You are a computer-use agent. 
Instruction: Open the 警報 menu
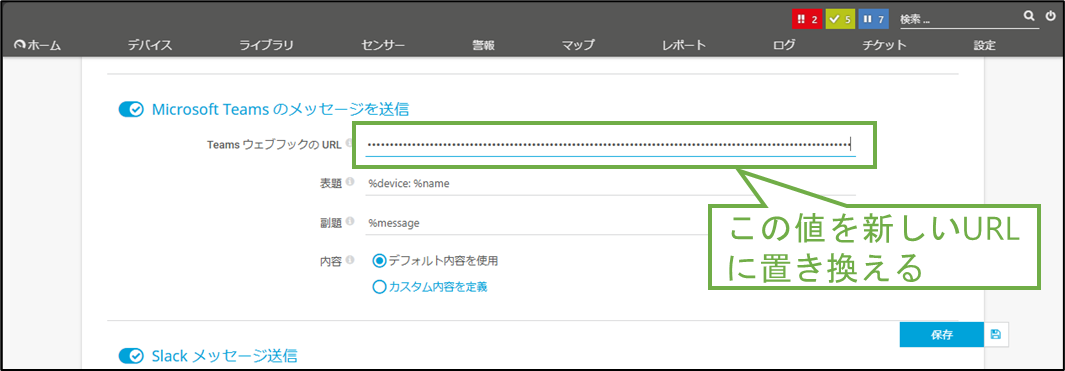[x=484, y=46]
